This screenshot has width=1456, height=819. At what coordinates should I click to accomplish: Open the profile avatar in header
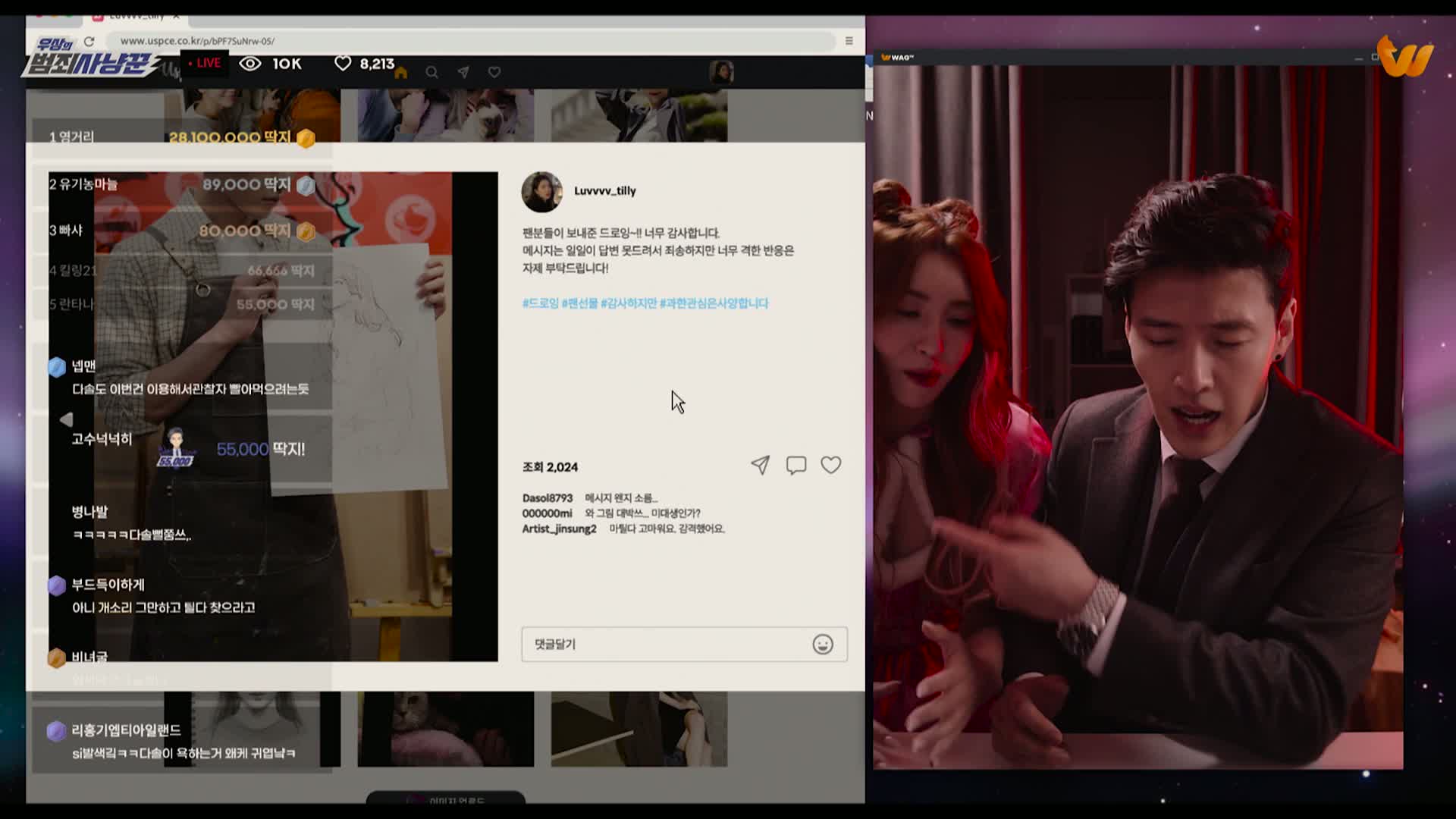tap(720, 72)
